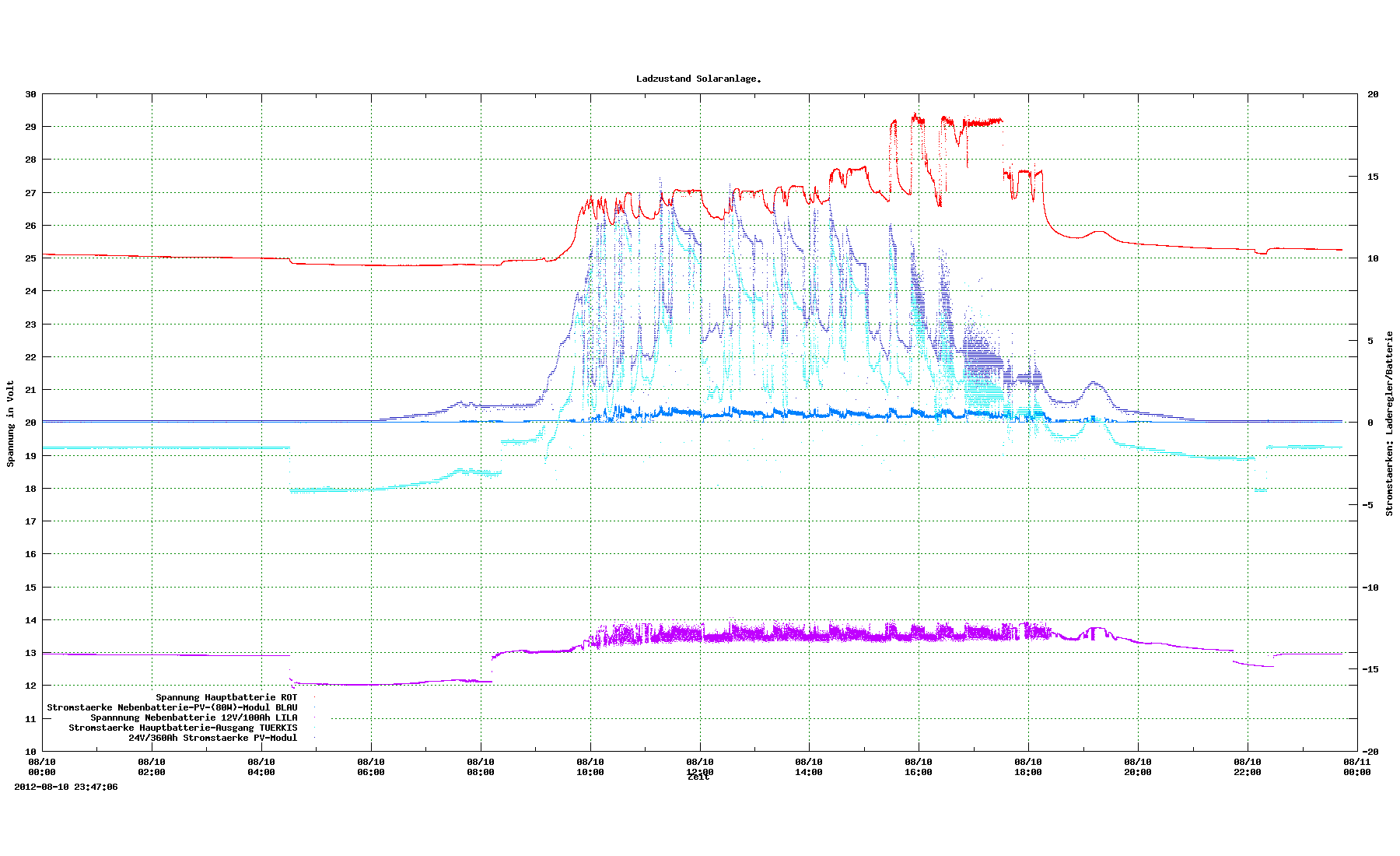Click the 'Stromstaerken: Laderegler/Batterie' right axis label
The image size is (1400, 856).
pyautogui.click(x=1389, y=423)
